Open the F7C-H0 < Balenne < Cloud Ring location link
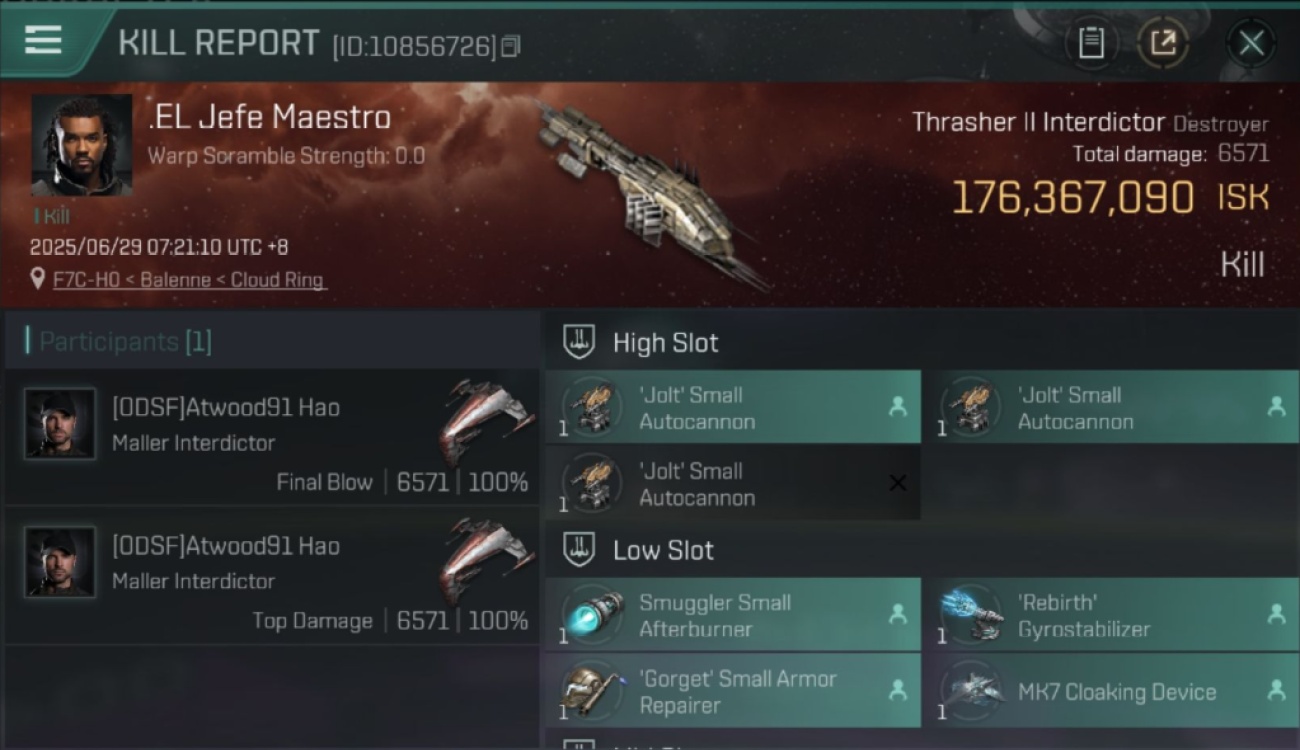 tap(190, 280)
